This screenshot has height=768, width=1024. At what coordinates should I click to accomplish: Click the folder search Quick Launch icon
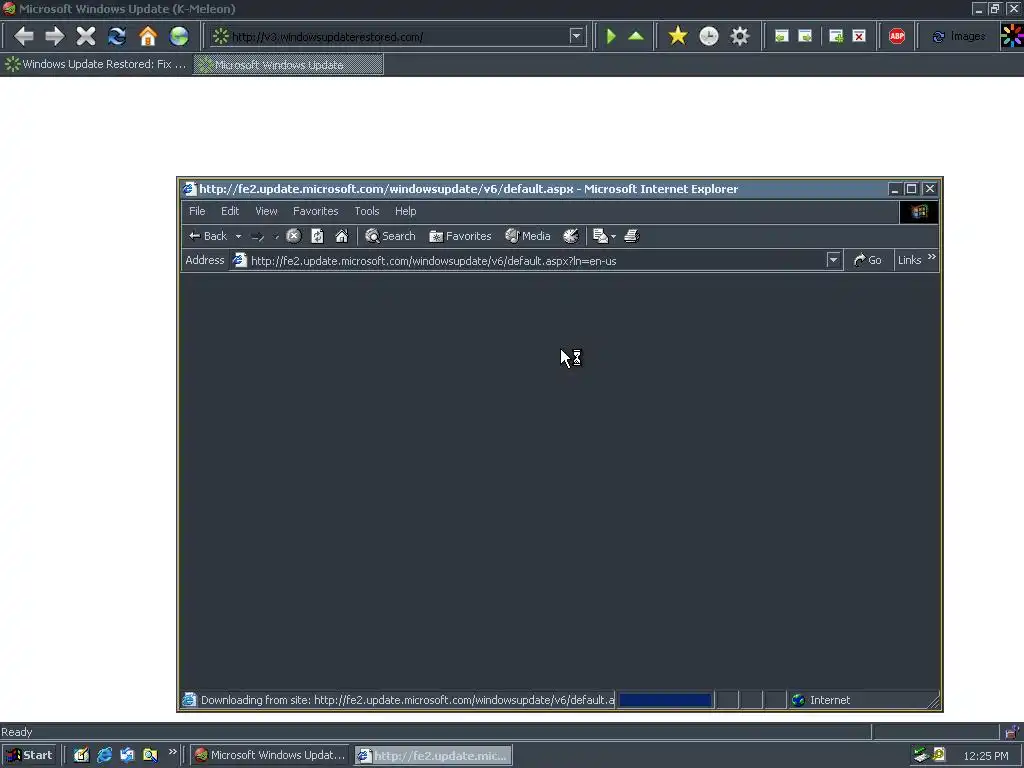click(150, 755)
